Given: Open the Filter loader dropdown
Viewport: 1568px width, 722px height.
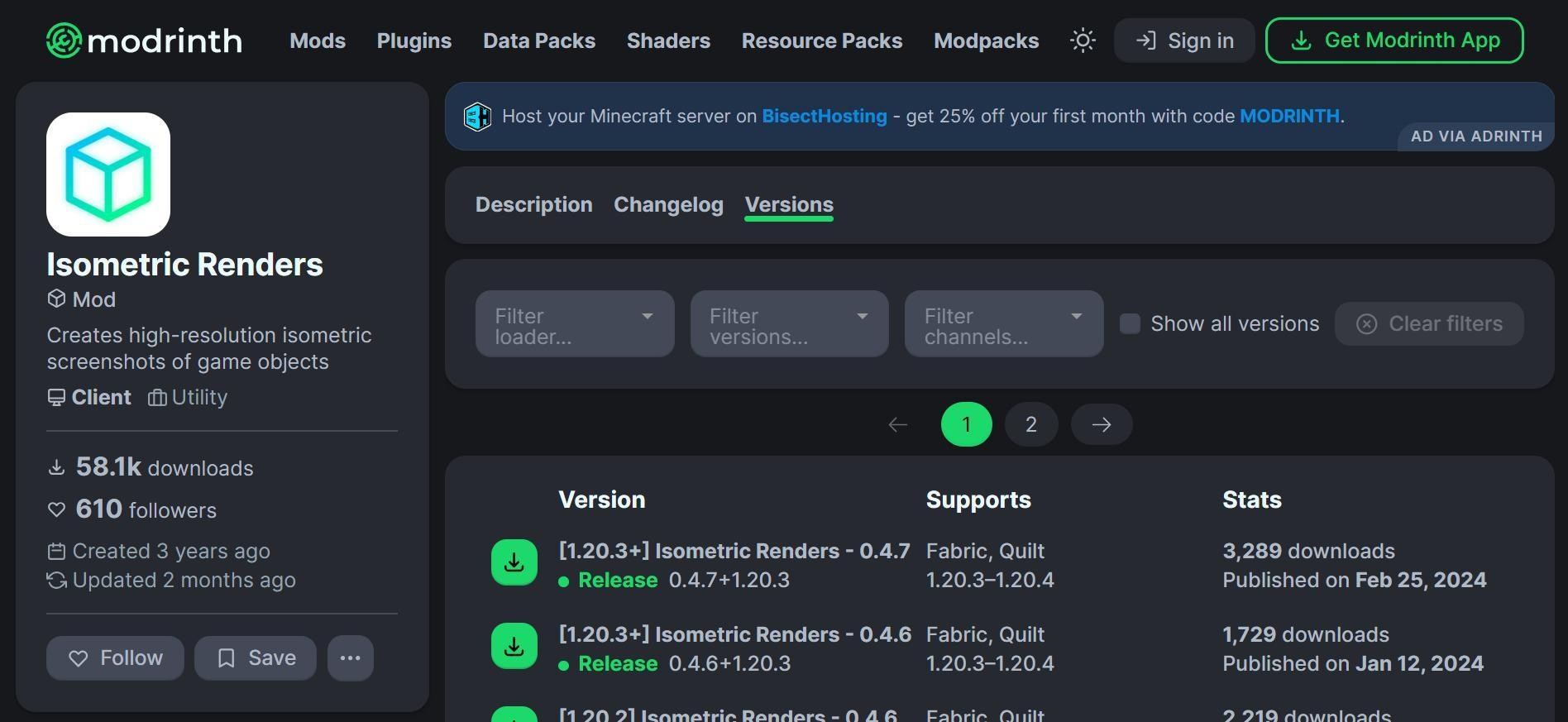Looking at the screenshot, I should [574, 324].
